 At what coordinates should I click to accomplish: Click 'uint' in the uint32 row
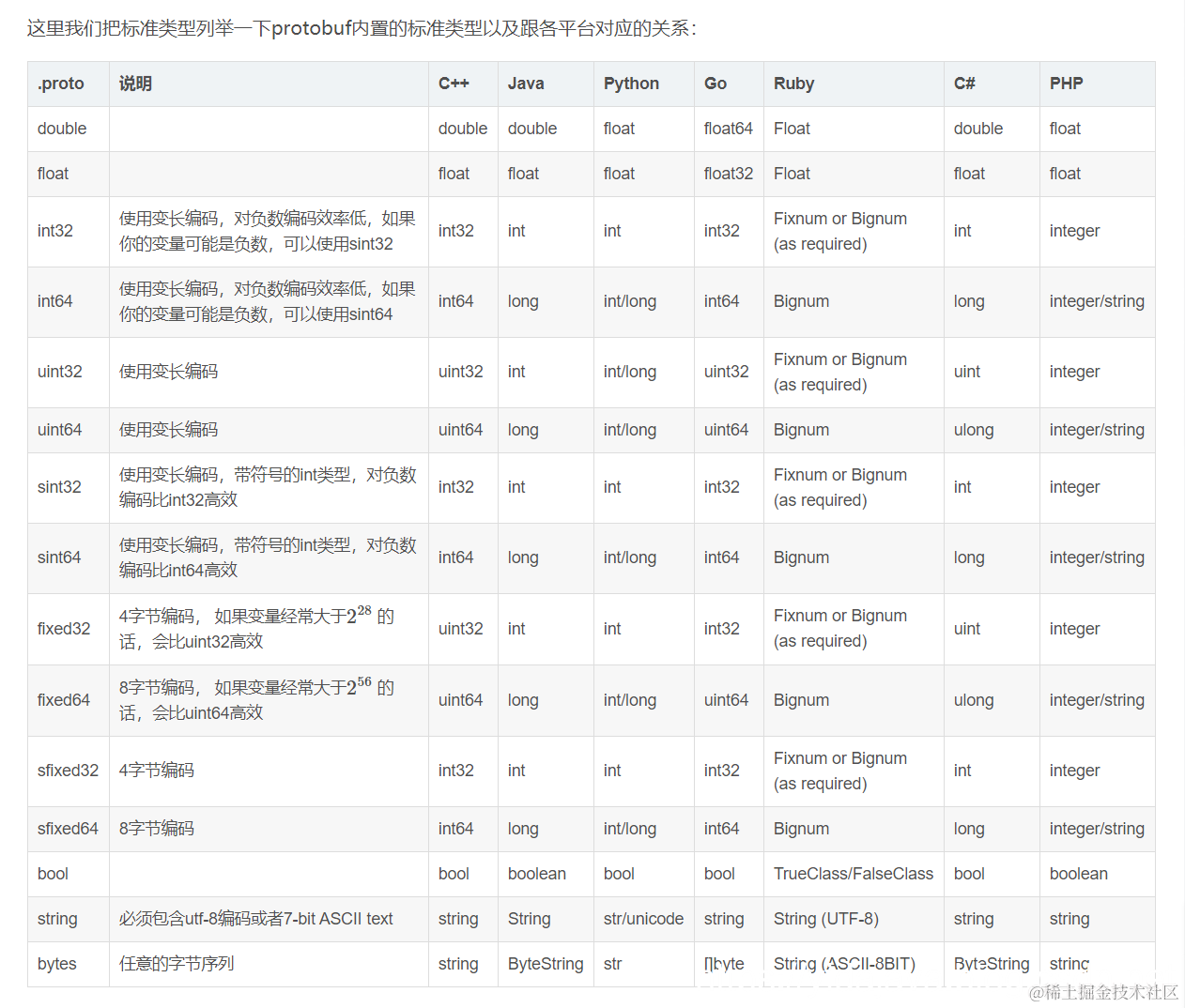click(x=967, y=372)
